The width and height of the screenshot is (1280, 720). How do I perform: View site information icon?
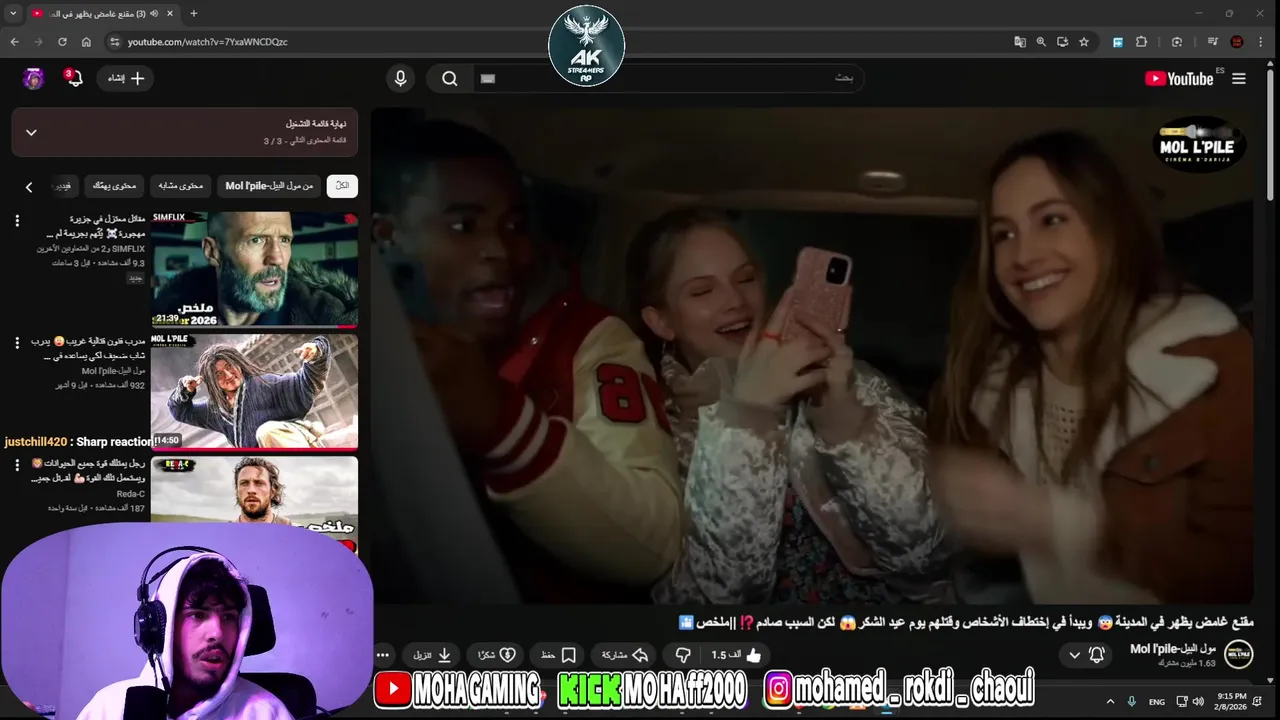pyautogui.click(x=114, y=42)
